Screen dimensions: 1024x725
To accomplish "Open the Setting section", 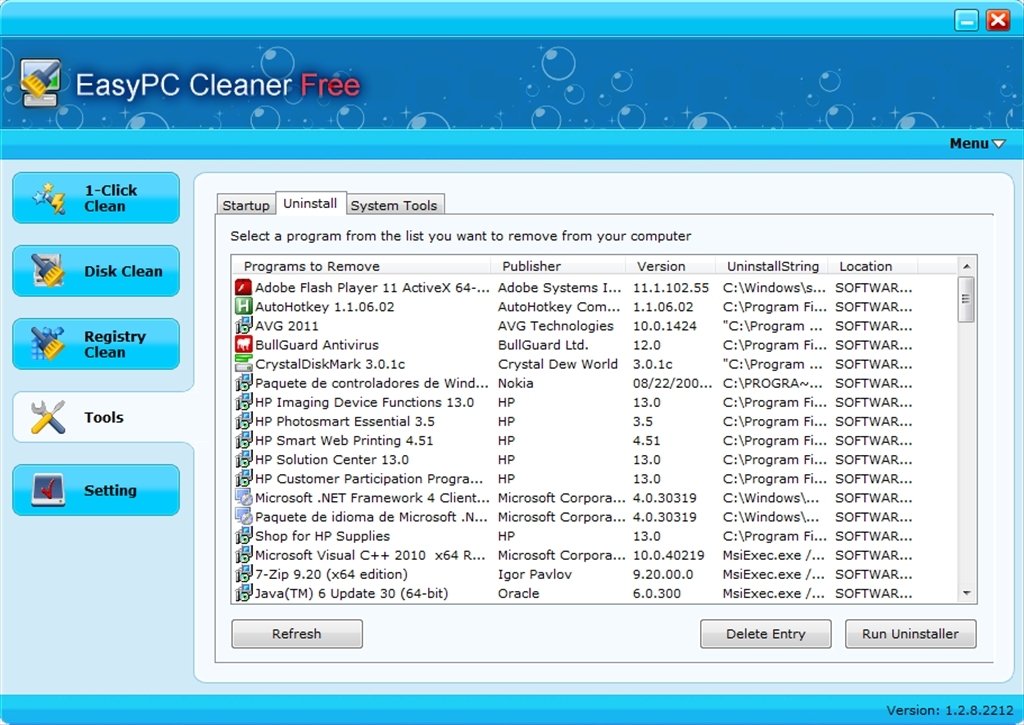I will 96,491.
